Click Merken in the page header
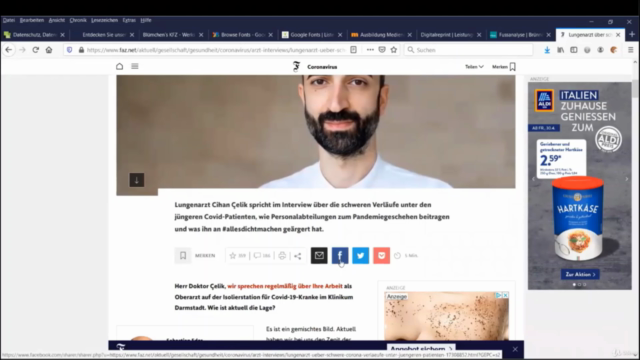This screenshot has height=360, width=640. 504,67
